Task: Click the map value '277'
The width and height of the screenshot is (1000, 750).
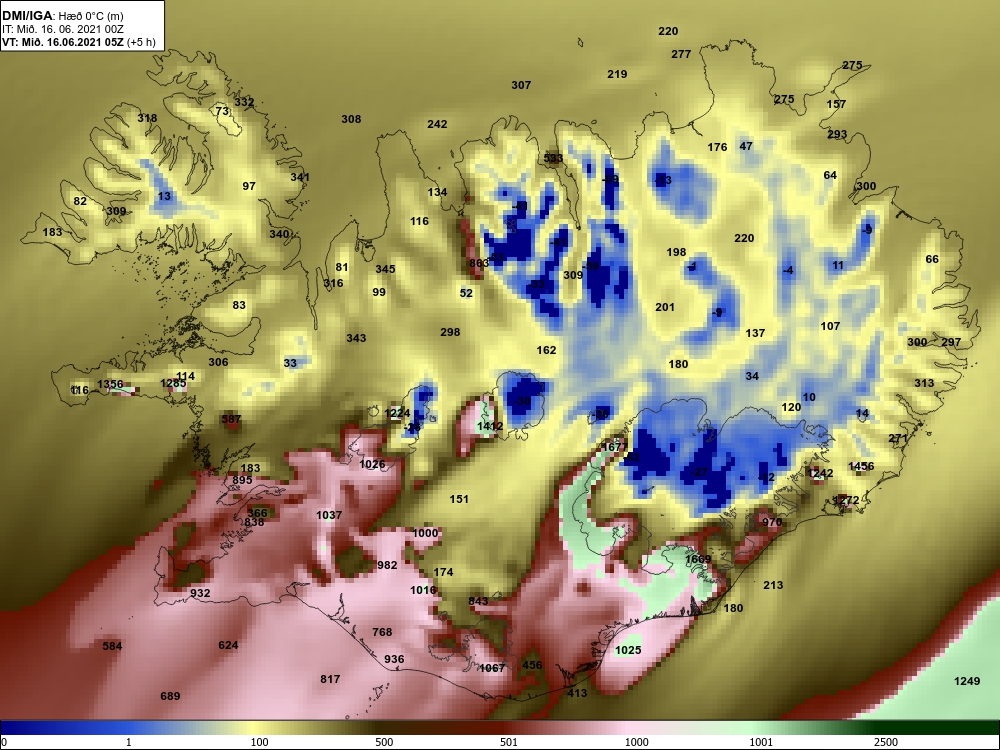Action: click(x=681, y=54)
